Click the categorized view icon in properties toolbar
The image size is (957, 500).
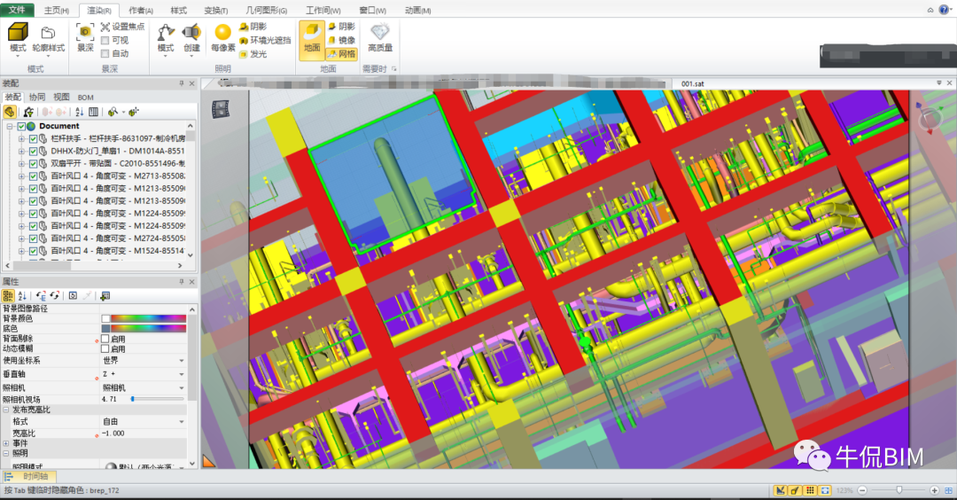(x=8, y=295)
